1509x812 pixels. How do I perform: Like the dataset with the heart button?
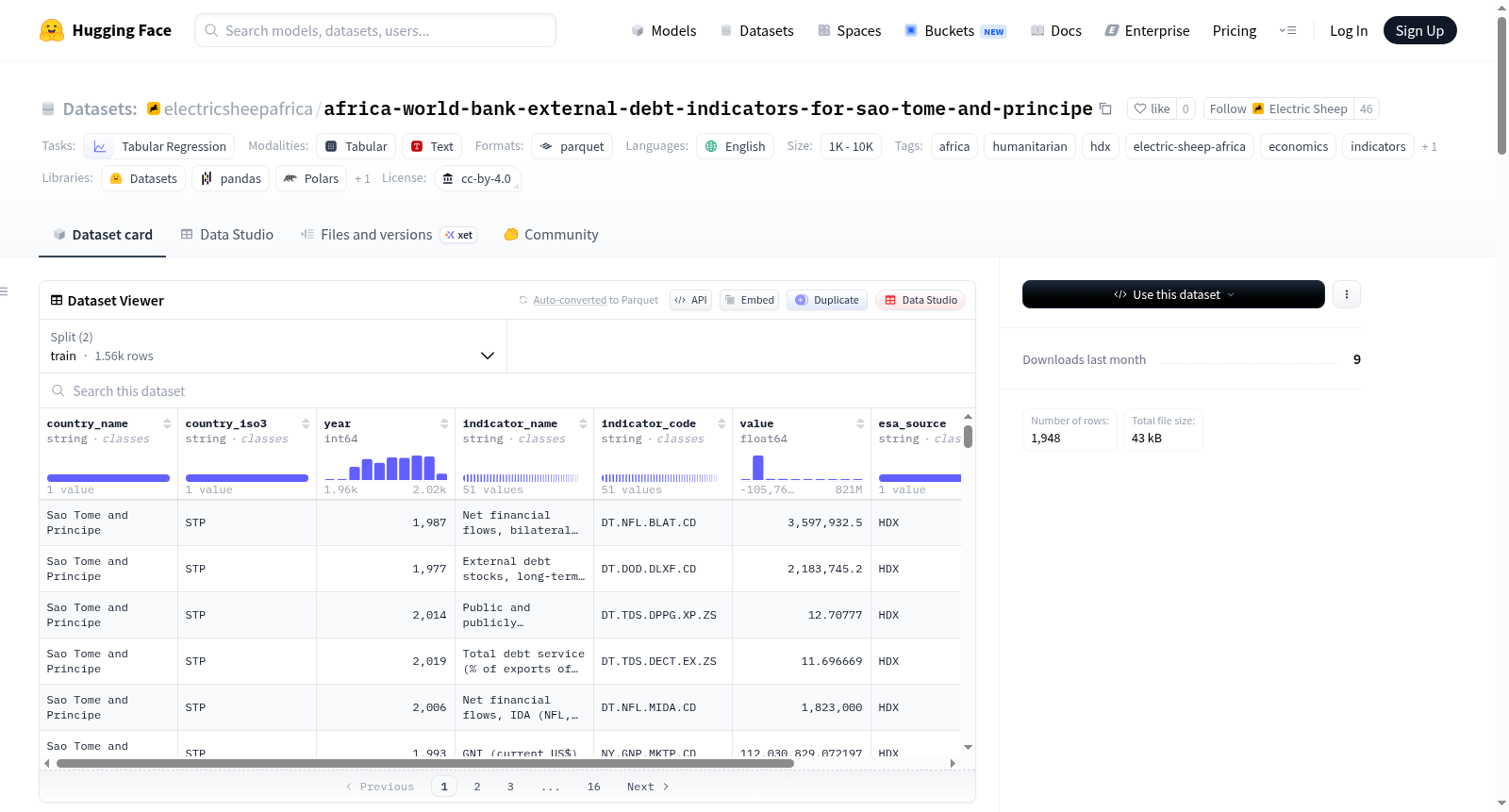click(x=1152, y=108)
